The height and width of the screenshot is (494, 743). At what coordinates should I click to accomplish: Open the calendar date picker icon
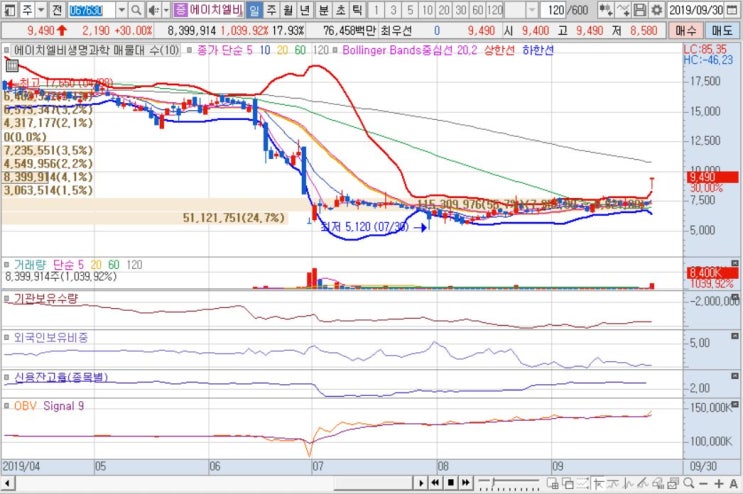(733, 9)
